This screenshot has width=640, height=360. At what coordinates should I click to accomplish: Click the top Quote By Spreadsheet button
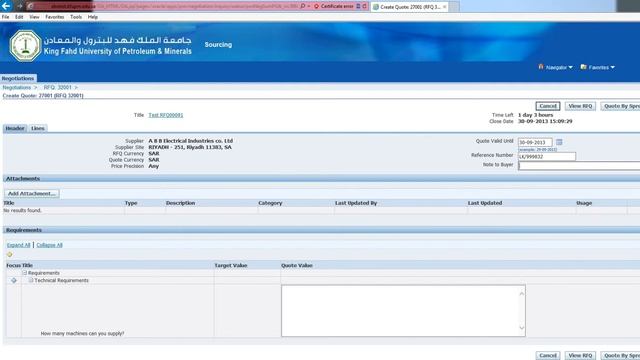(620, 106)
